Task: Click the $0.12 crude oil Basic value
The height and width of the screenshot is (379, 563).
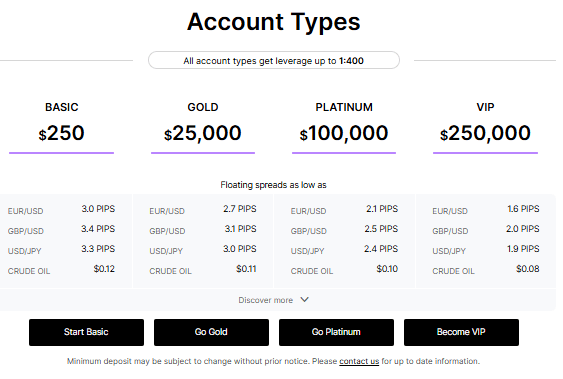Action: click(104, 269)
